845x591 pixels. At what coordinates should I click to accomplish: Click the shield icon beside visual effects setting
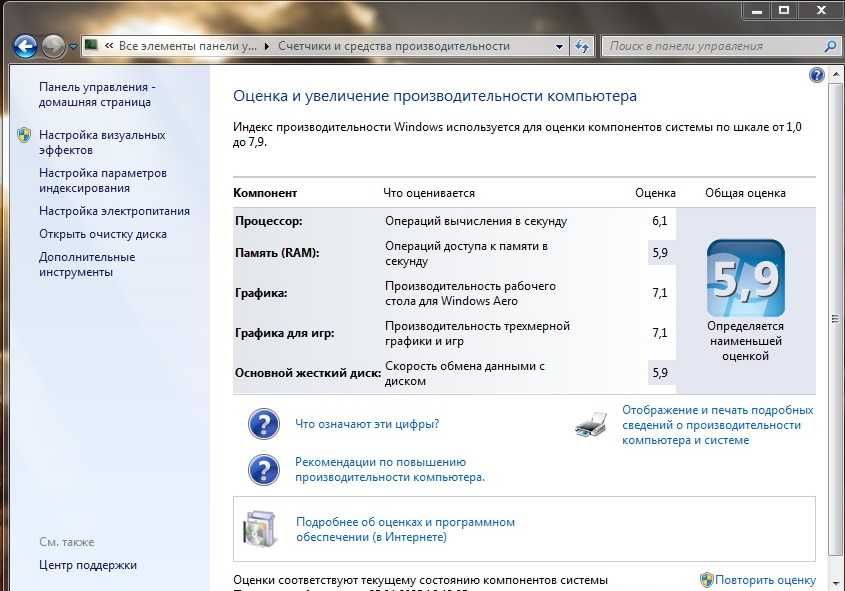click(x=24, y=135)
